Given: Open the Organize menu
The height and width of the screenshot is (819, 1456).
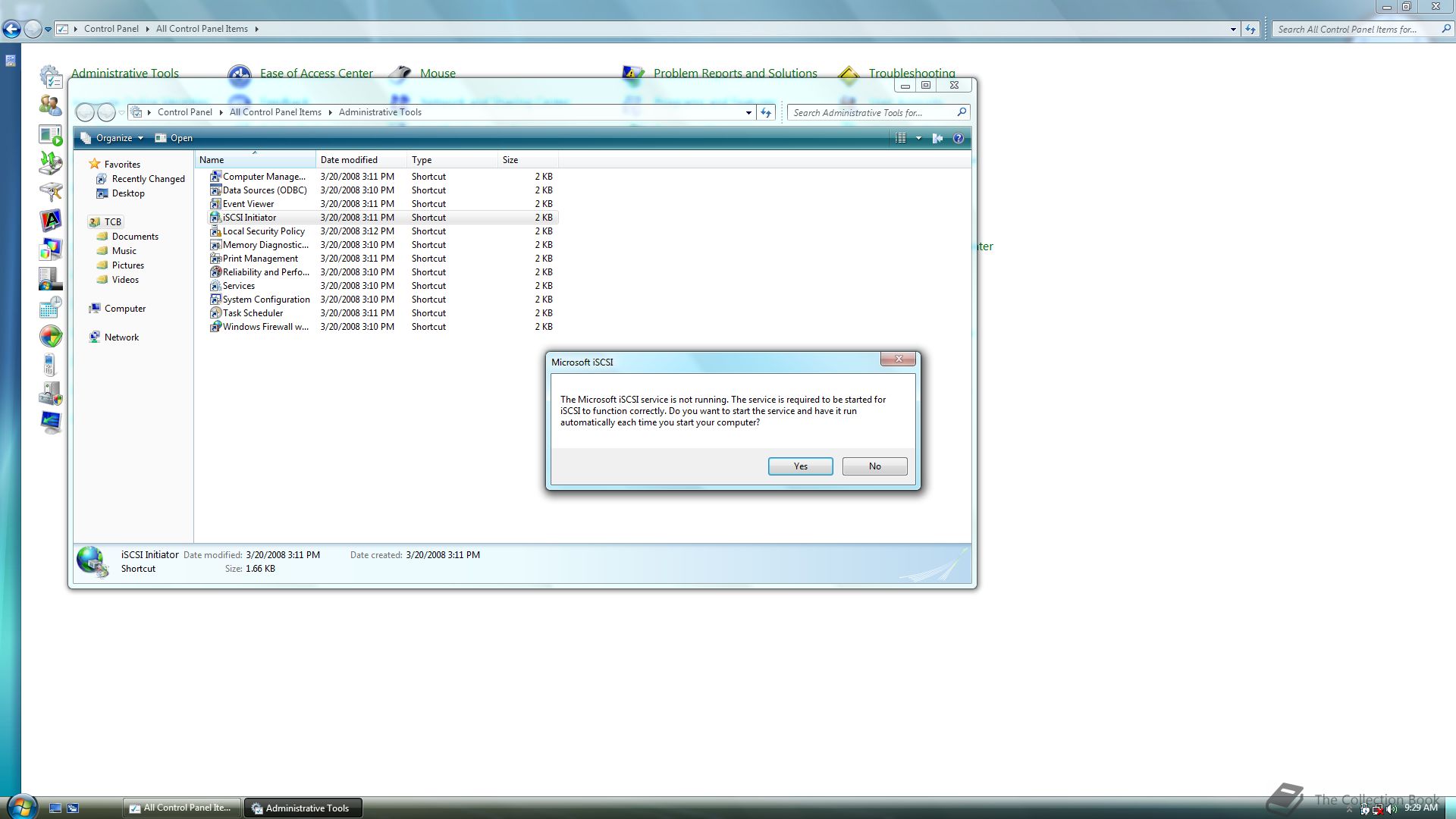Looking at the screenshot, I should click(x=112, y=138).
